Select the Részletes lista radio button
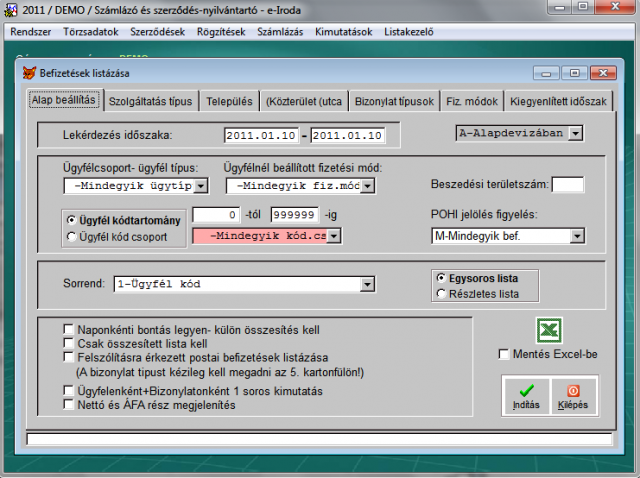The image size is (640, 478). 441,294
